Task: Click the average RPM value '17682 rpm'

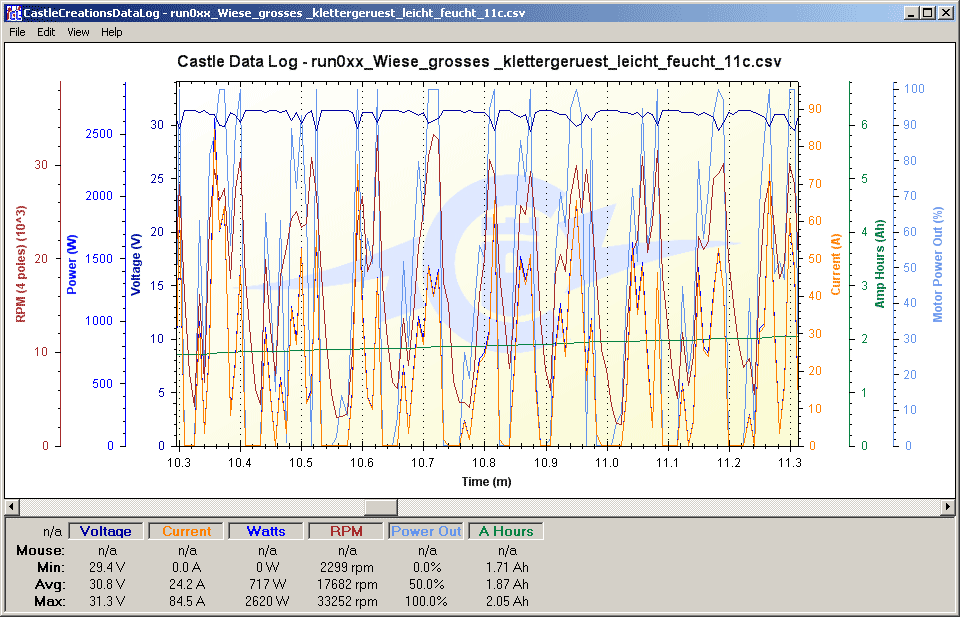Action: coord(347,585)
